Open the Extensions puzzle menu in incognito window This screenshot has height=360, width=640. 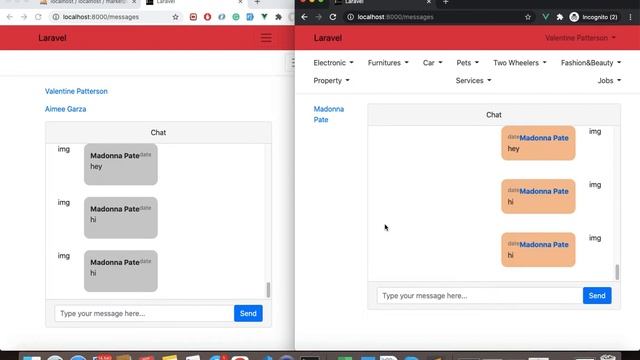tap(560, 17)
